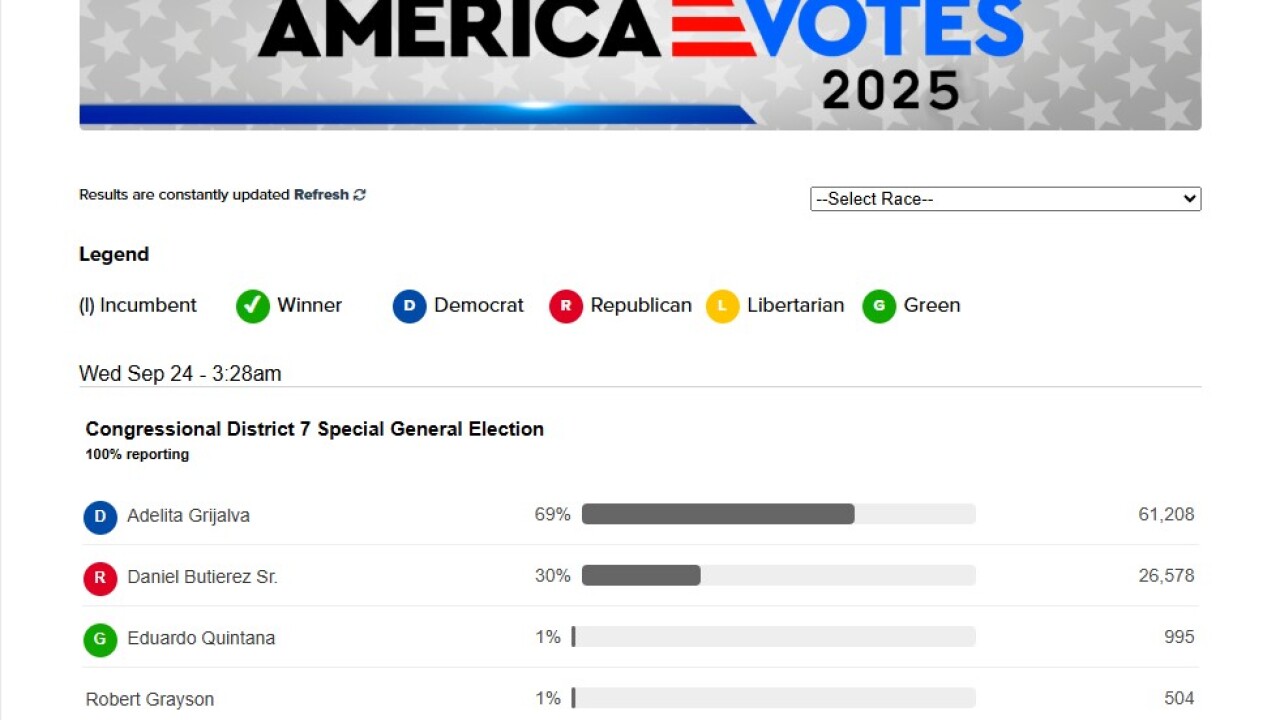
Task: Select the red Republican legend icon
Action: click(x=566, y=306)
